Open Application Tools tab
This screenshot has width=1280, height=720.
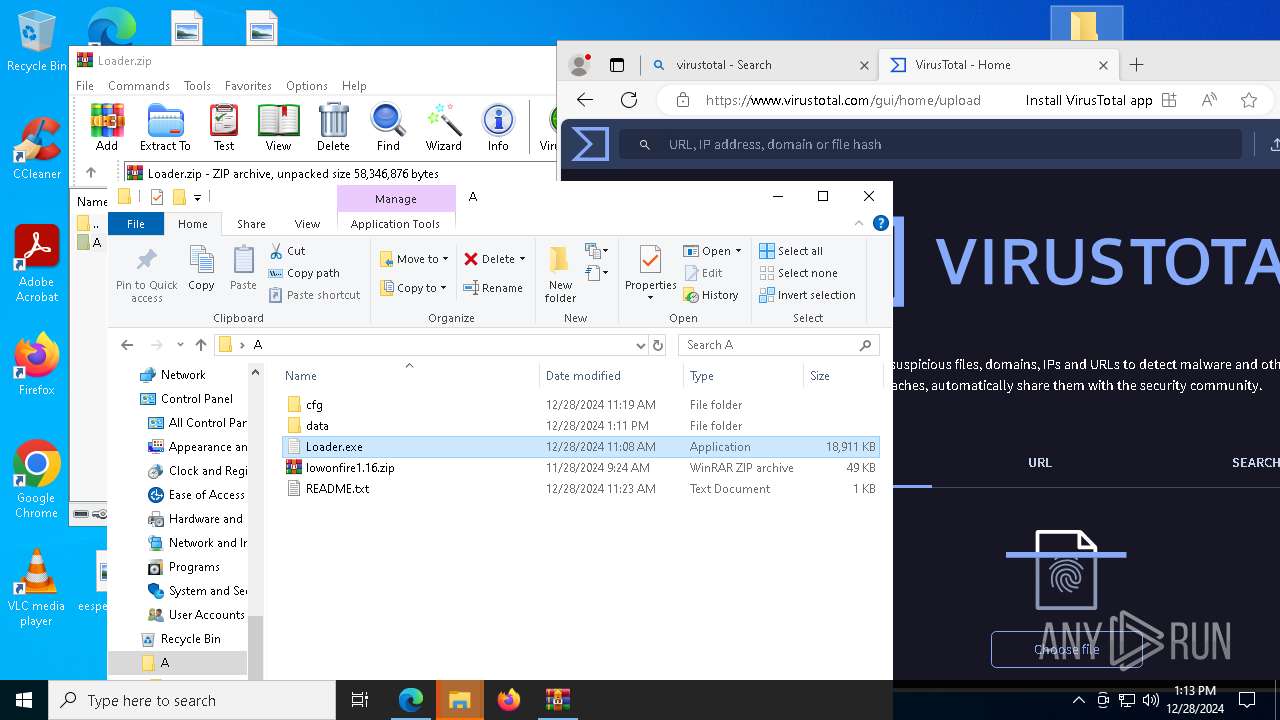395,224
